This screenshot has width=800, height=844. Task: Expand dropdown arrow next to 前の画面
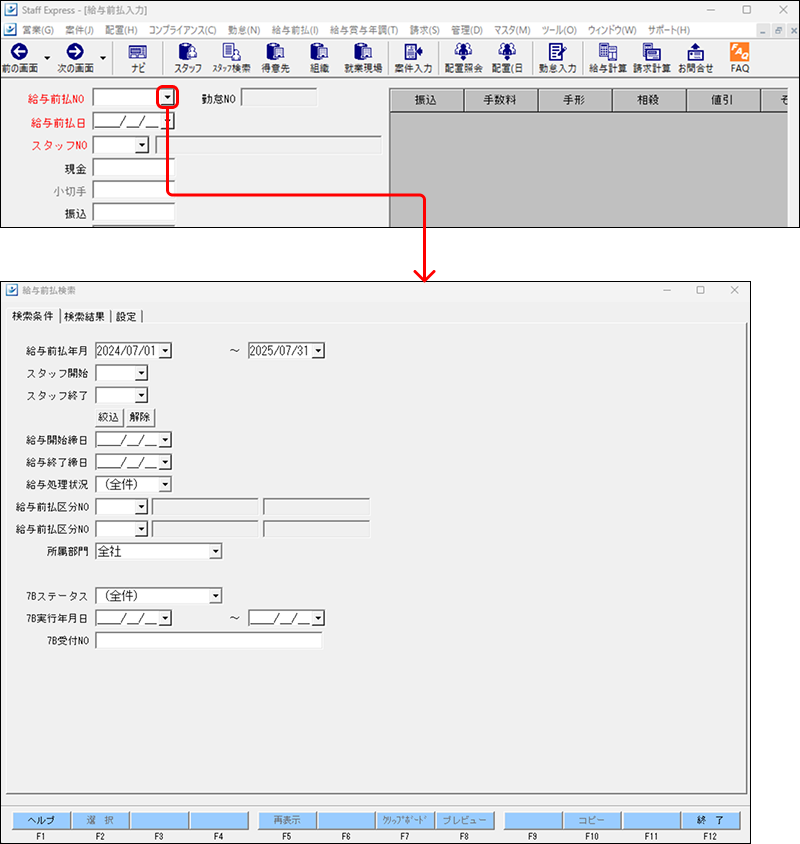click(47, 58)
